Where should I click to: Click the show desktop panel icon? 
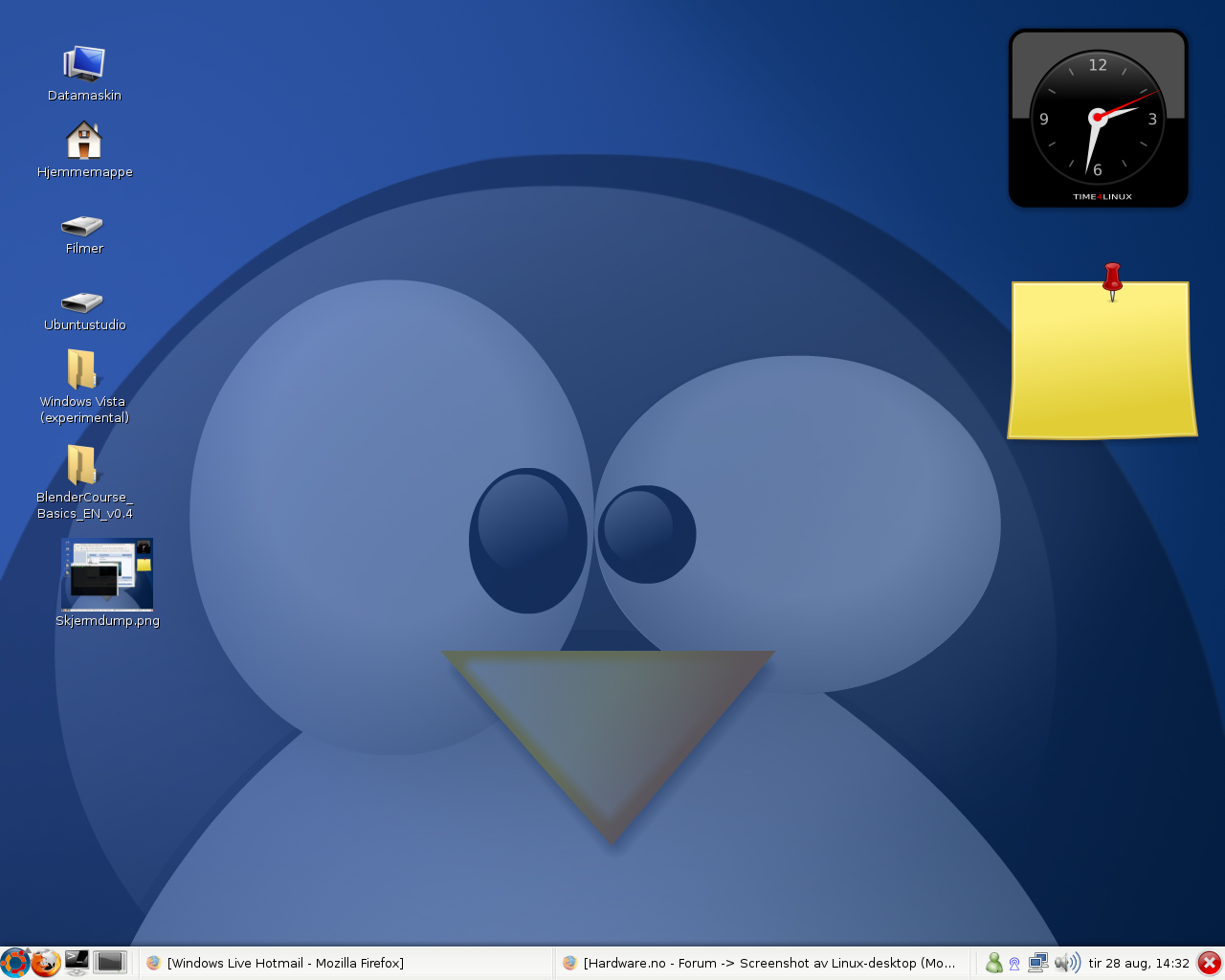click(110, 962)
